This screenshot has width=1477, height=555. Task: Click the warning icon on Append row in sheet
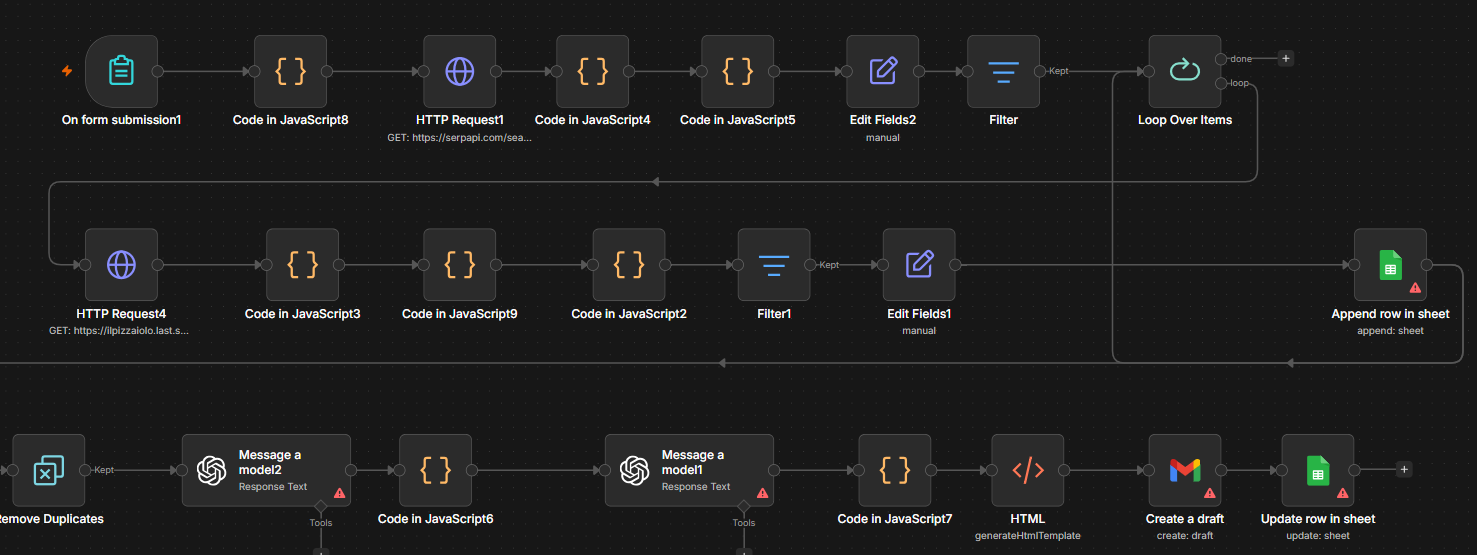pos(1415,288)
